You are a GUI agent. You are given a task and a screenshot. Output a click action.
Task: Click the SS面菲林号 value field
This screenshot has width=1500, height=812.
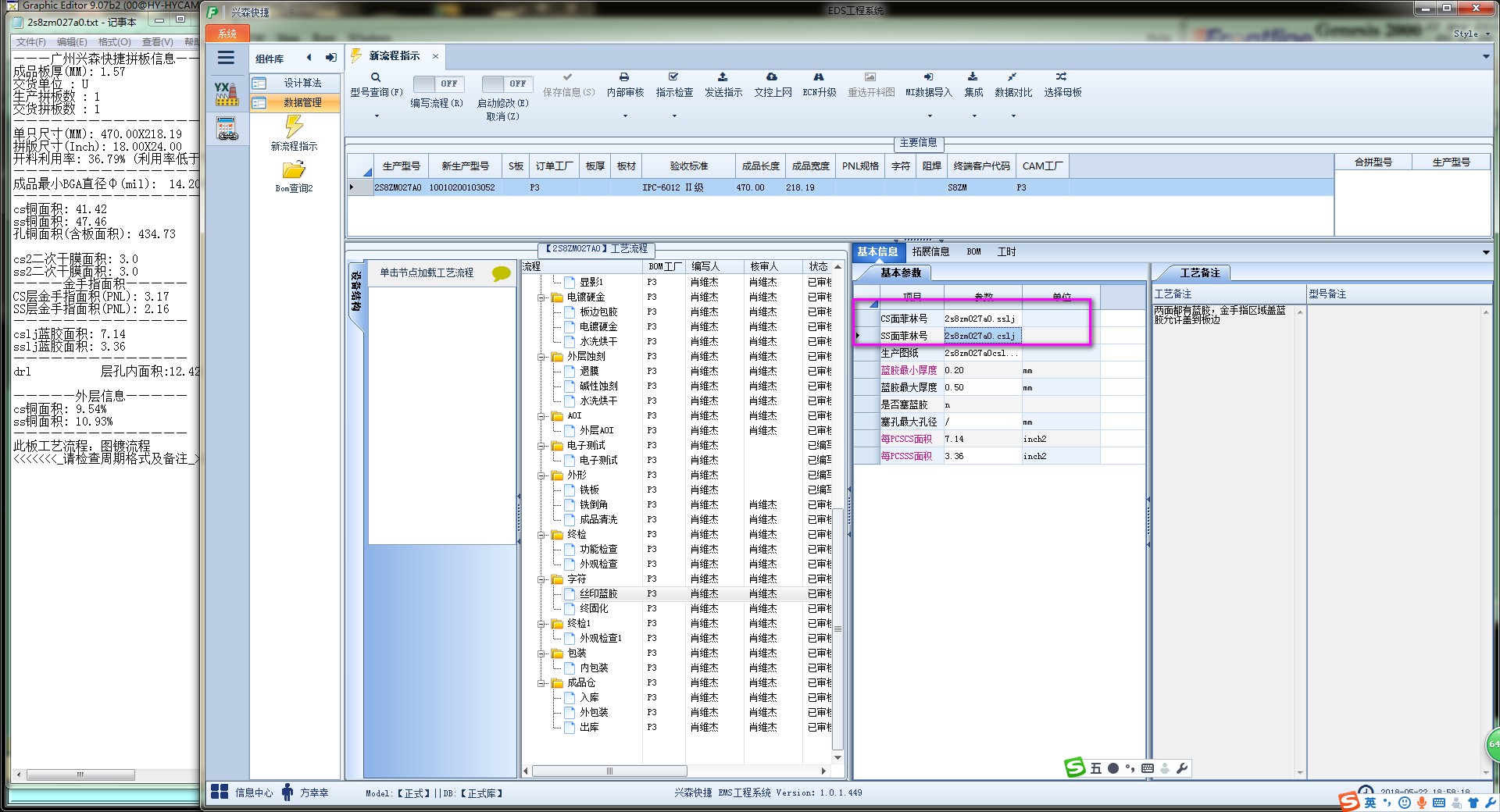[982, 336]
